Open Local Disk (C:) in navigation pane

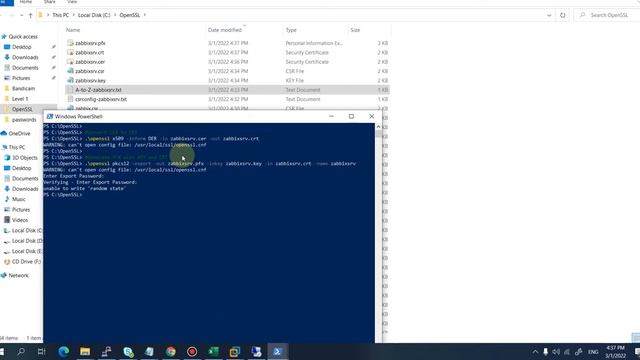tap(27, 231)
